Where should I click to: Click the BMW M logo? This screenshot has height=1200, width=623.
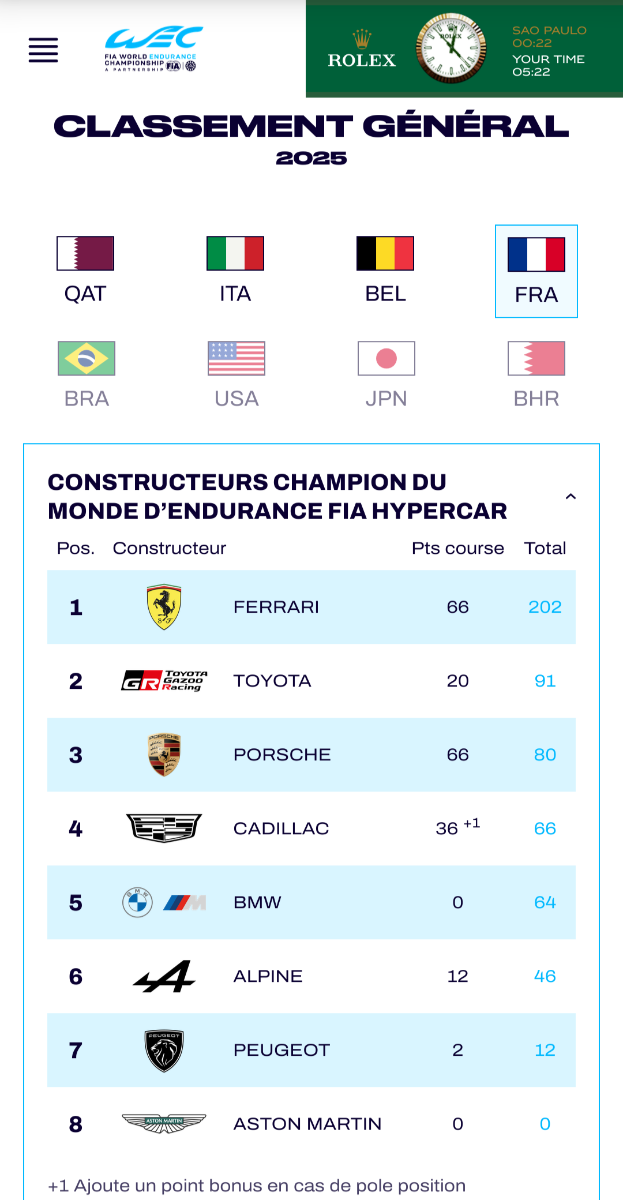(184, 902)
